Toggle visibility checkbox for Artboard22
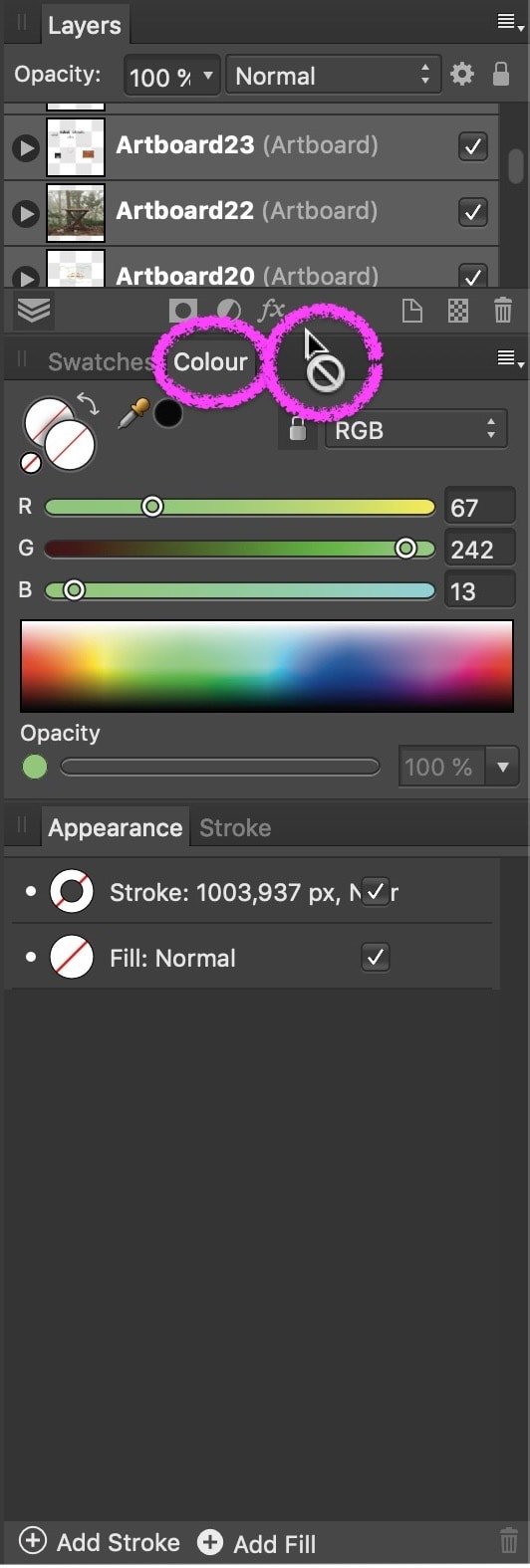 [x=472, y=211]
